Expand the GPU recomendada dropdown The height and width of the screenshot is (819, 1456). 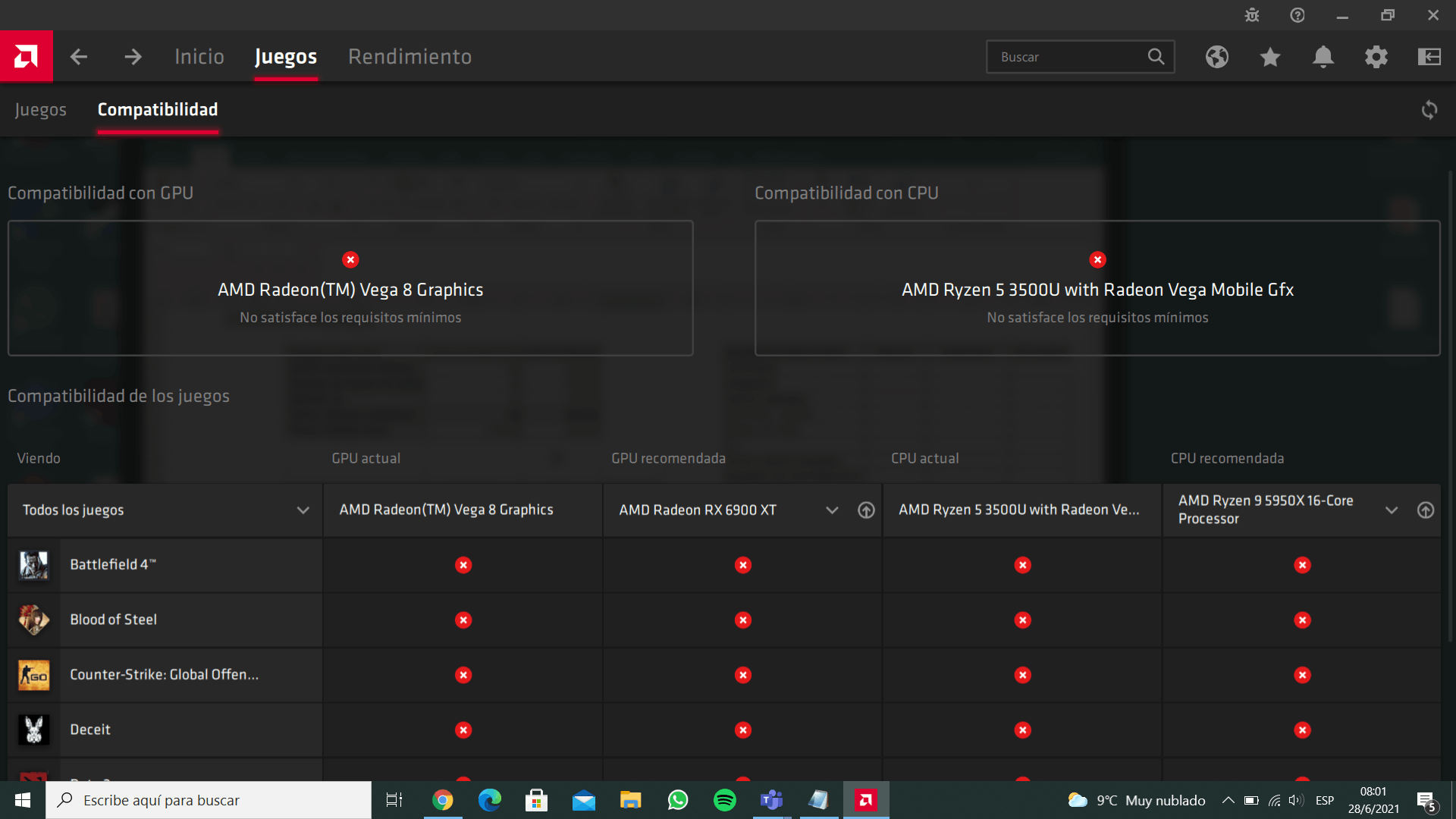pyautogui.click(x=831, y=510)
